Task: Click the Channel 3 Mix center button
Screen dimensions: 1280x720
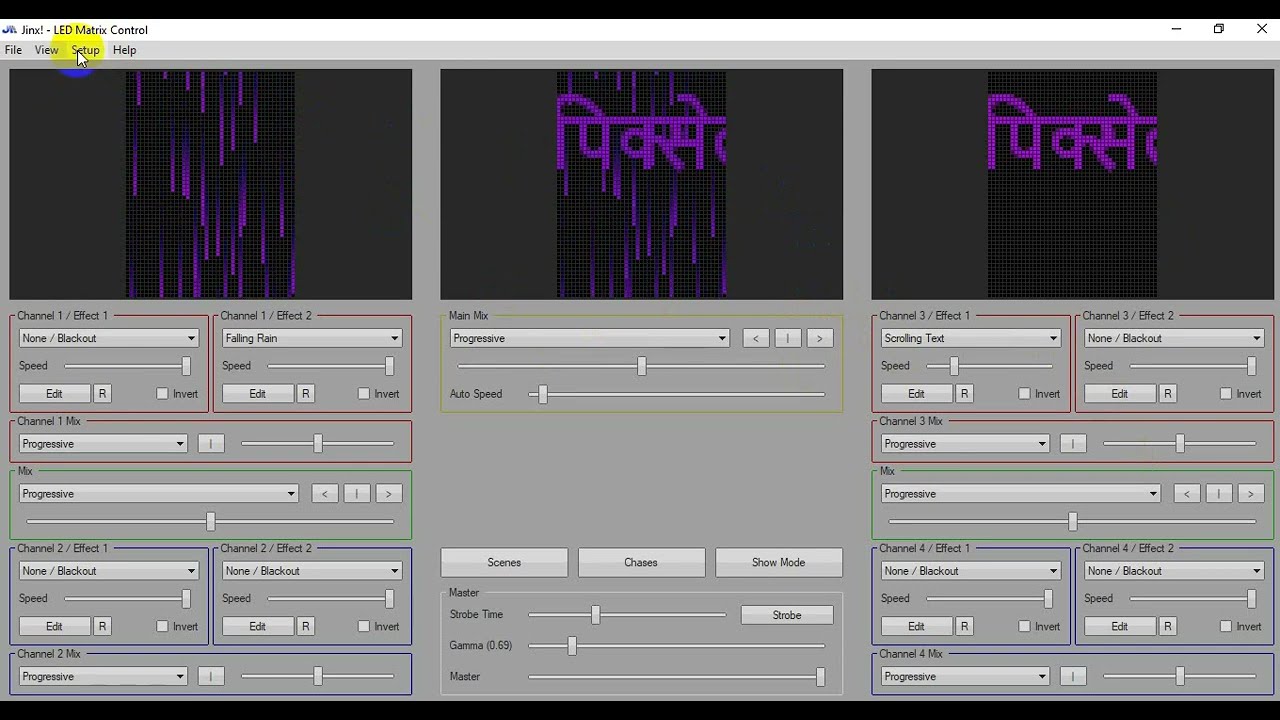Action: point(1073,444)
